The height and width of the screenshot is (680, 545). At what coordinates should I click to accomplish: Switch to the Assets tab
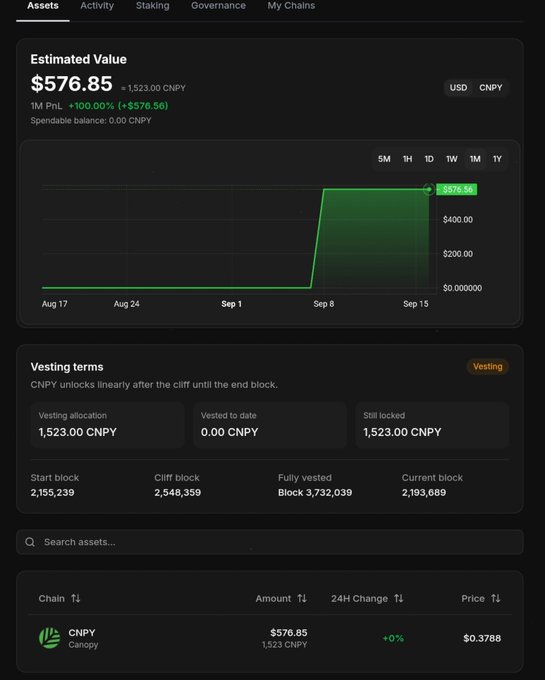click(x=42, y=6)
